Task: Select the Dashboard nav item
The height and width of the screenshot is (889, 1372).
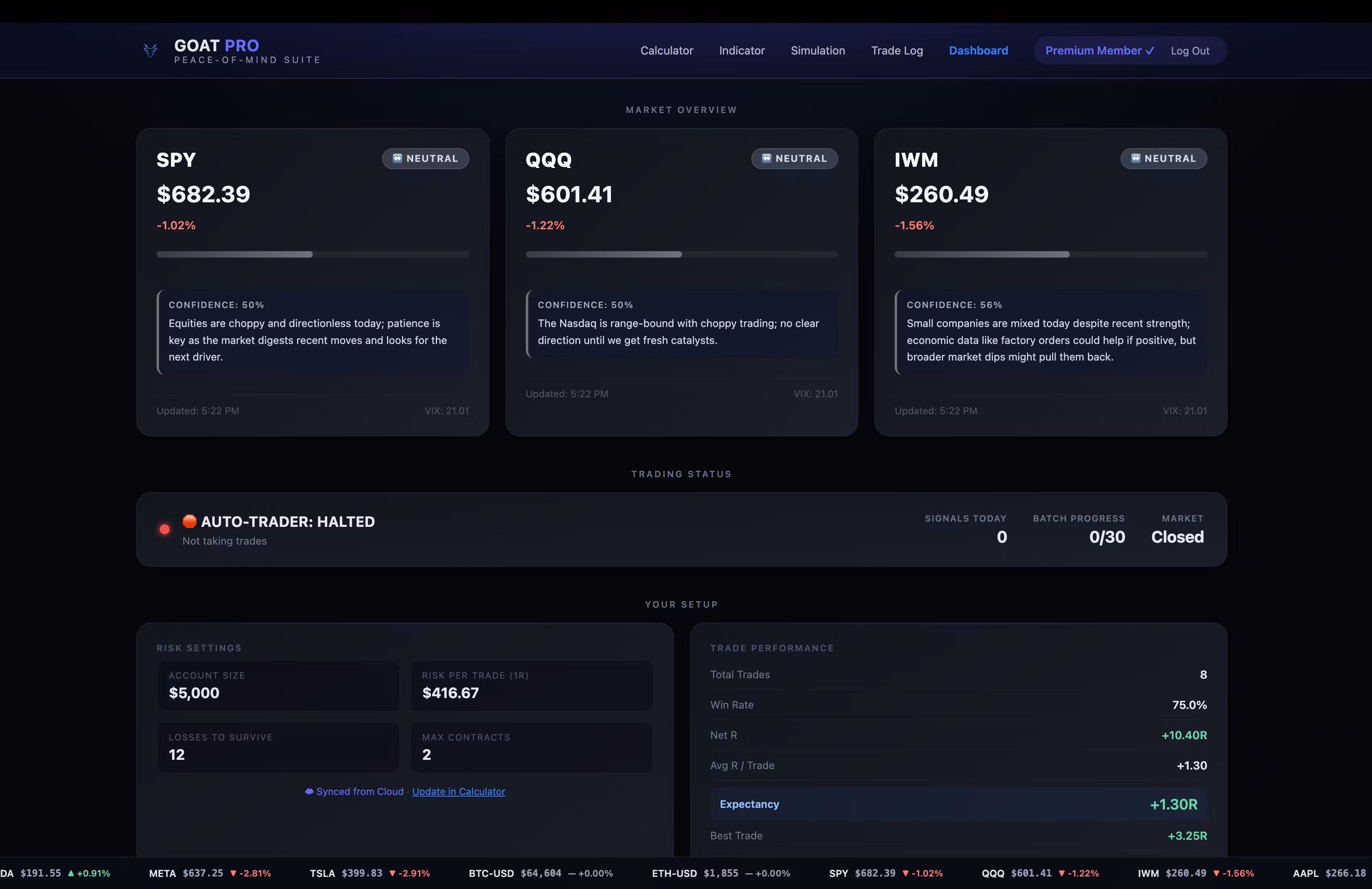Action: (x=978, y=51)
